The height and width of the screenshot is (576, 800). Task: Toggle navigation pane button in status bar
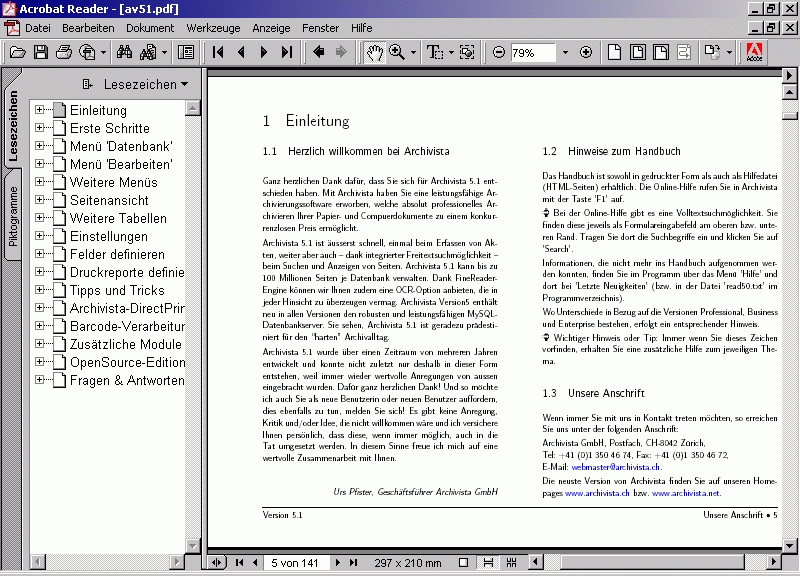pos(217,562)
